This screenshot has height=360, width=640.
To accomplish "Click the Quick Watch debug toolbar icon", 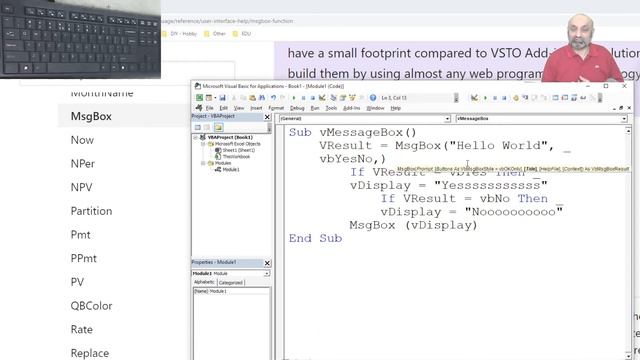I will coord(583,98).
